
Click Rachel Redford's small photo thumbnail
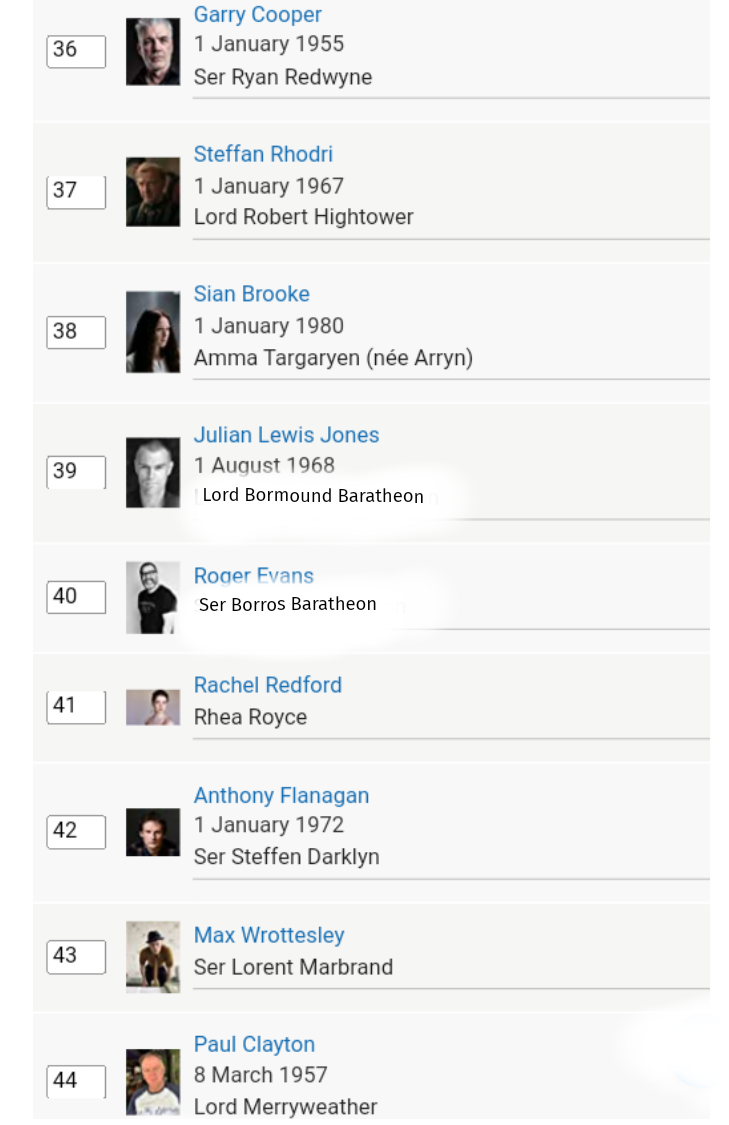153,707
